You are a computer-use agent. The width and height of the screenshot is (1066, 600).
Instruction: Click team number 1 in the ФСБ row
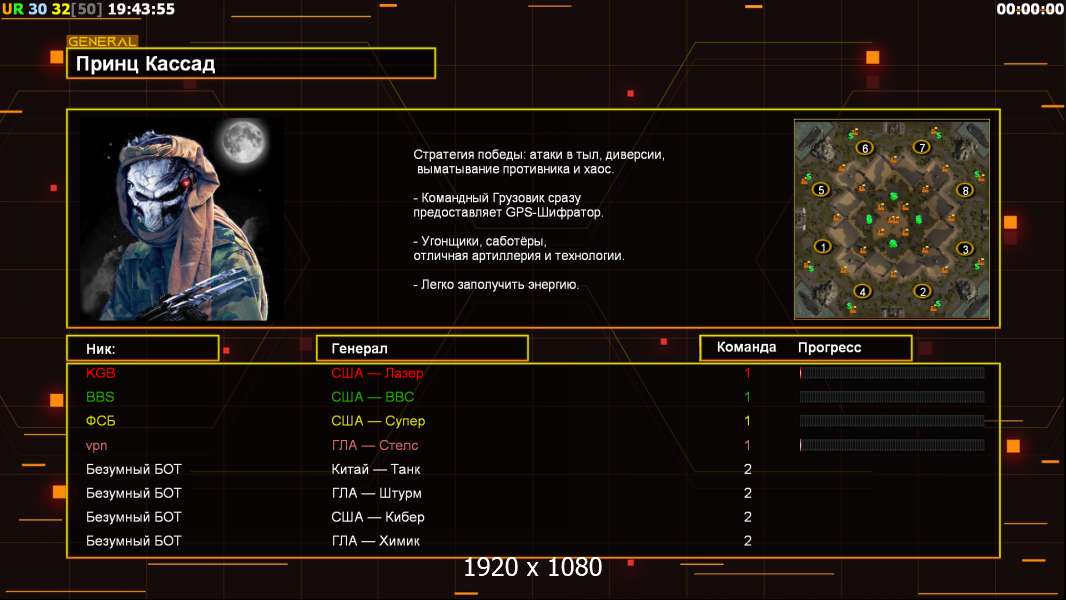coord(747,421)
